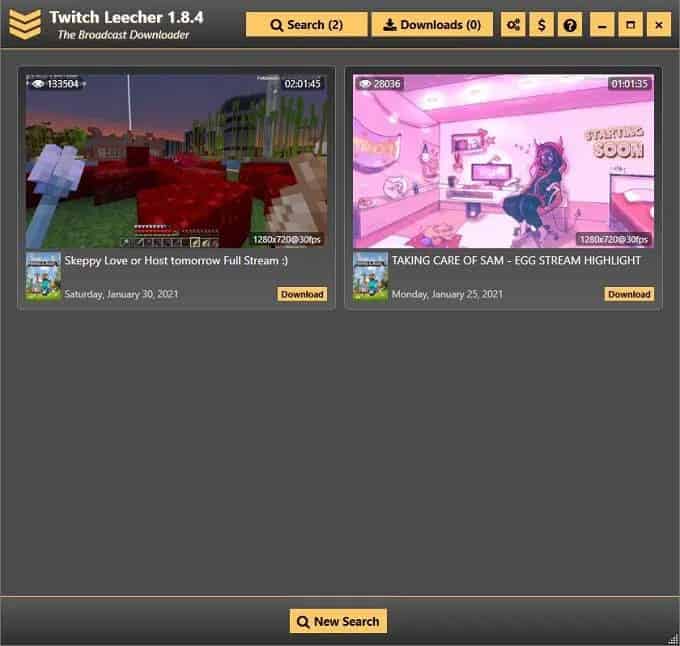680x646 pixels.
Task: Click the dollar sign donate icon
Action: pyautogui.click(x=541, y=25)
